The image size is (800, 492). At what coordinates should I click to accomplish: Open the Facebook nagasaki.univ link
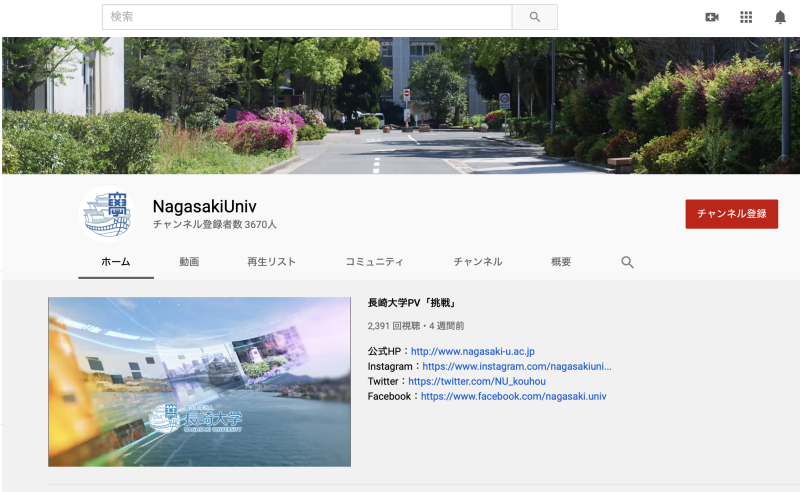513,396
